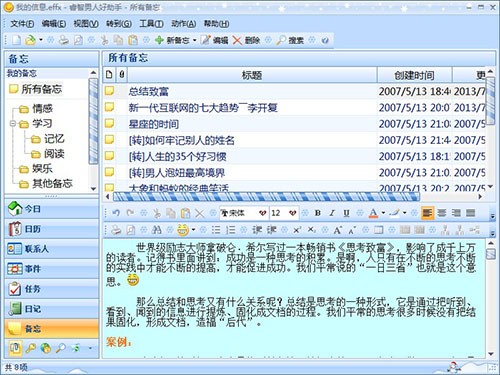Toggle center text alignment in the editor

click(442, 213)
